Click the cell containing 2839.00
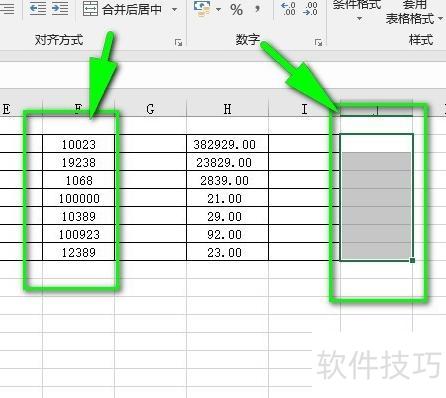Image resolution: width=446 pixels, height=398 pixels. (227, 180)
